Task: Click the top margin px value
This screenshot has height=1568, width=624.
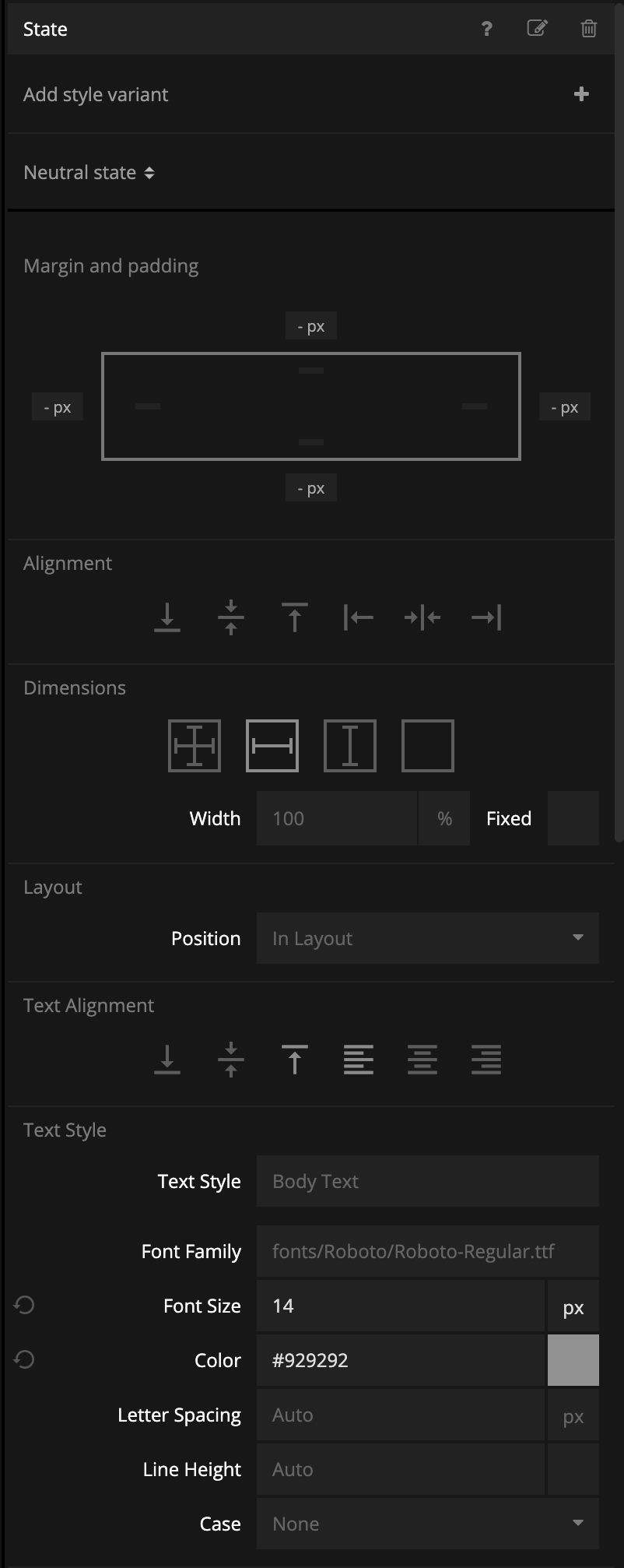Action: pyautogui.click(x=311, y=326)
